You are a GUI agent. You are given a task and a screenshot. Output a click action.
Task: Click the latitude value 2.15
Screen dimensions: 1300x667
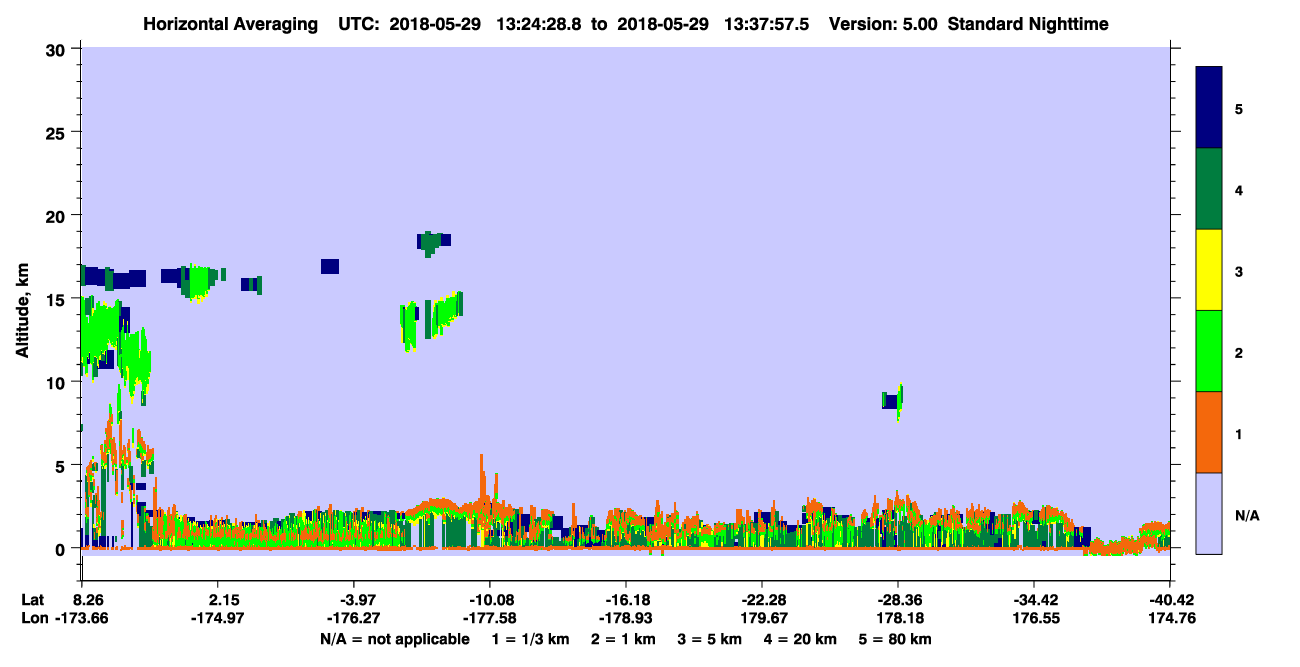223,600
